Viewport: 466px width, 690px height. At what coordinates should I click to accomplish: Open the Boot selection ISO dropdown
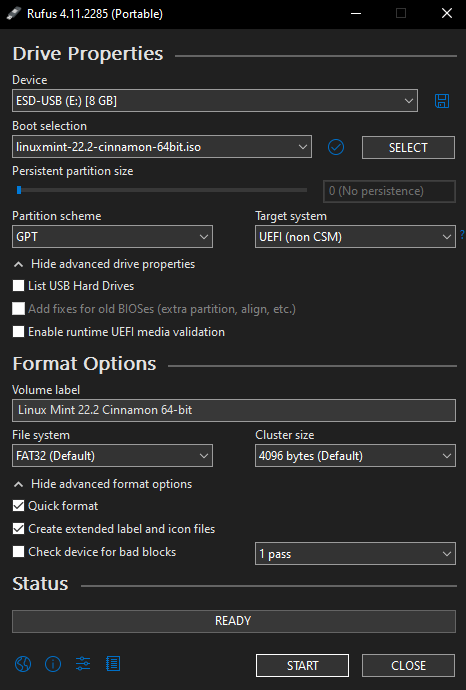tap(162, 147)
